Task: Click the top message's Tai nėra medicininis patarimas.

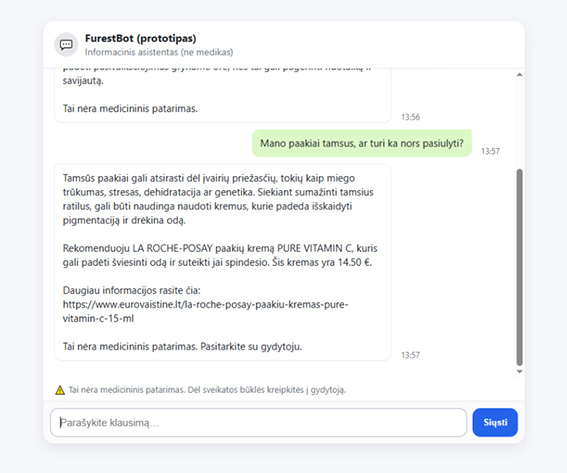Action: point(130,108)
